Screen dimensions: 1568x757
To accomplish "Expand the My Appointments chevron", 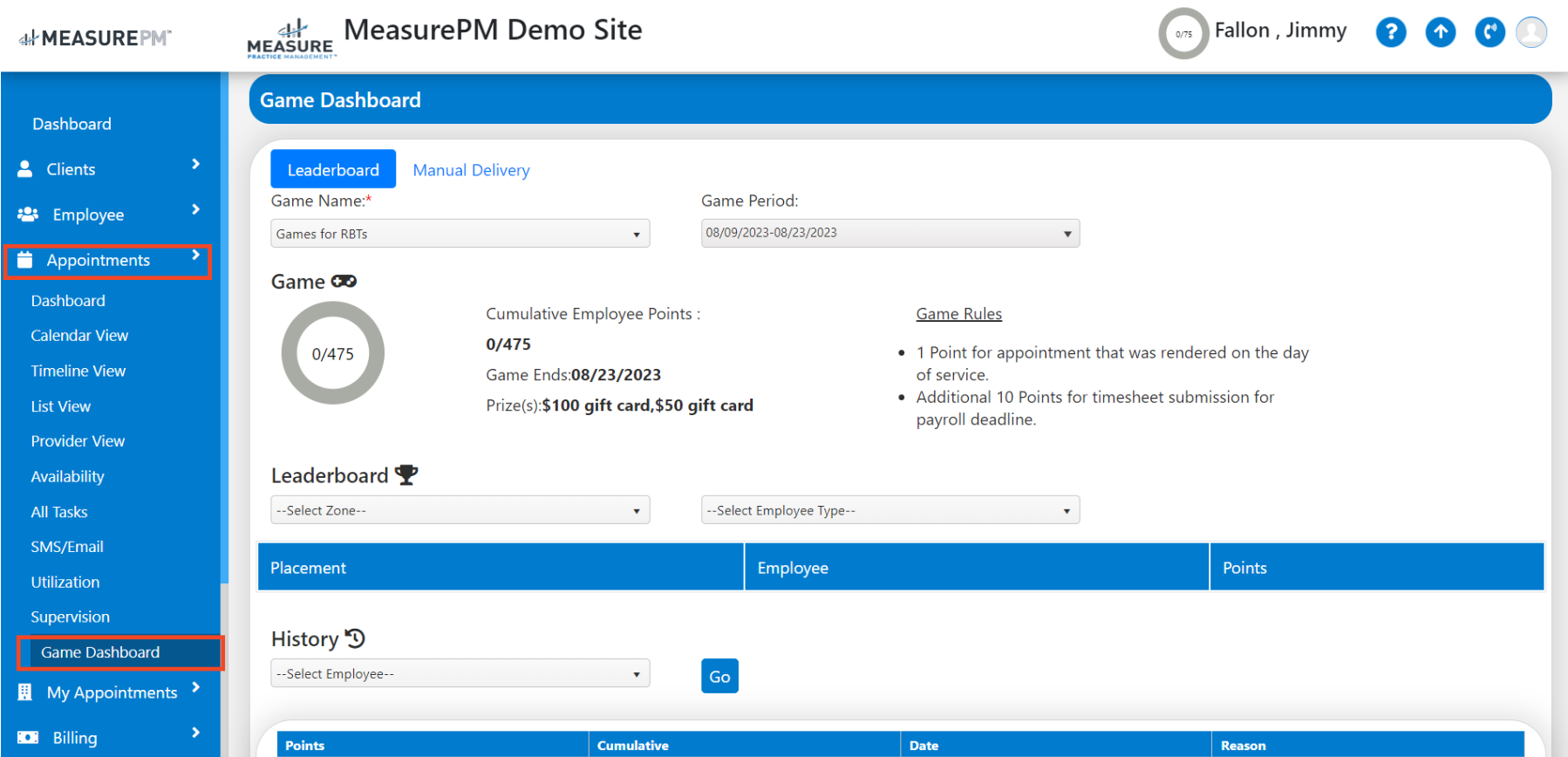I will (x=195, y=687).
